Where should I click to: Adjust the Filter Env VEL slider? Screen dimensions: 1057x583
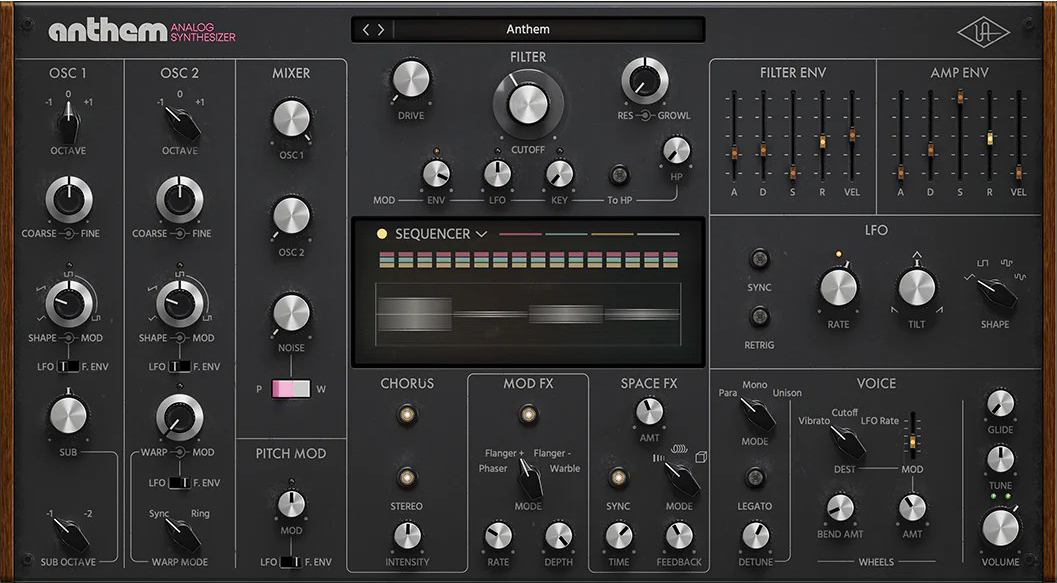(852, 135)
